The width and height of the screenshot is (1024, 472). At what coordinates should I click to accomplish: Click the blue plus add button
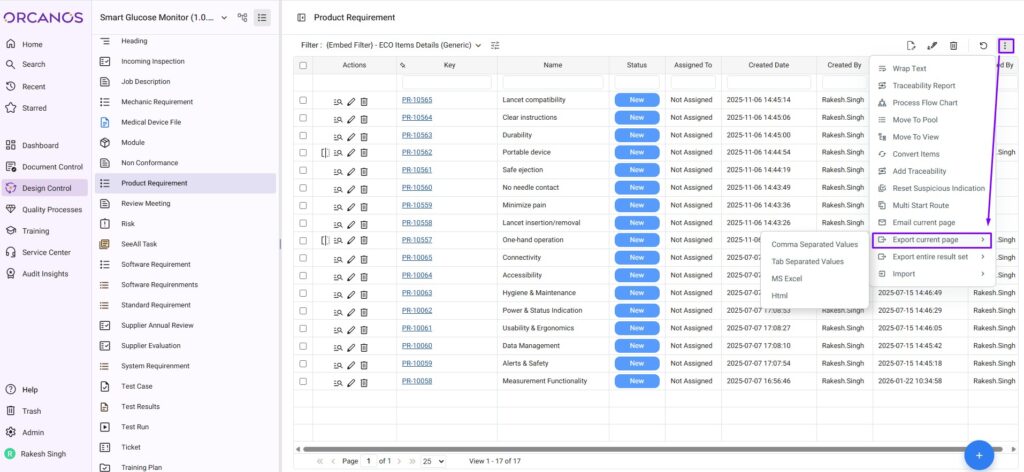(978, 454)
